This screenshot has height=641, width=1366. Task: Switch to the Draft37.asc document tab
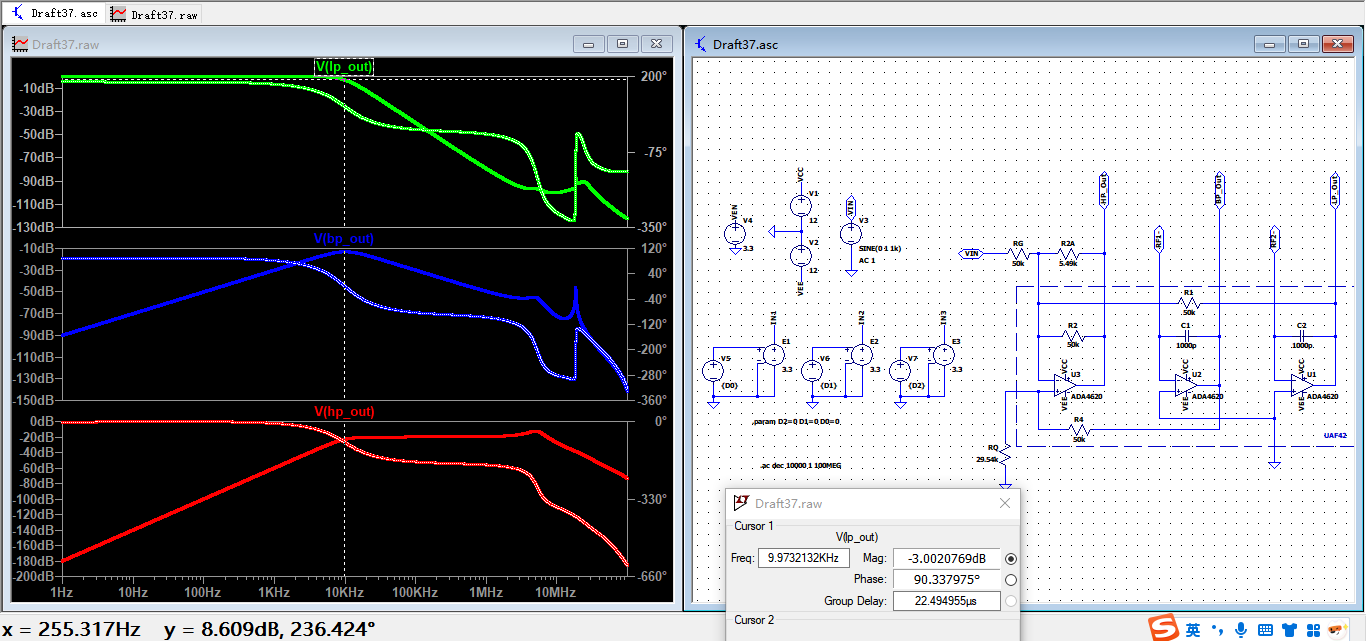click(54, 14)
